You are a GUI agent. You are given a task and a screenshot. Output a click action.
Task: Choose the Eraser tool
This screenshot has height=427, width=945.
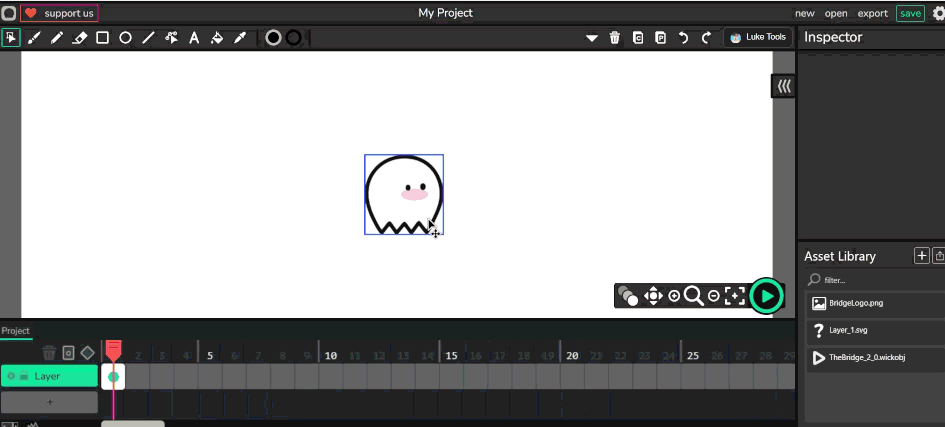(x=80, y=38)
